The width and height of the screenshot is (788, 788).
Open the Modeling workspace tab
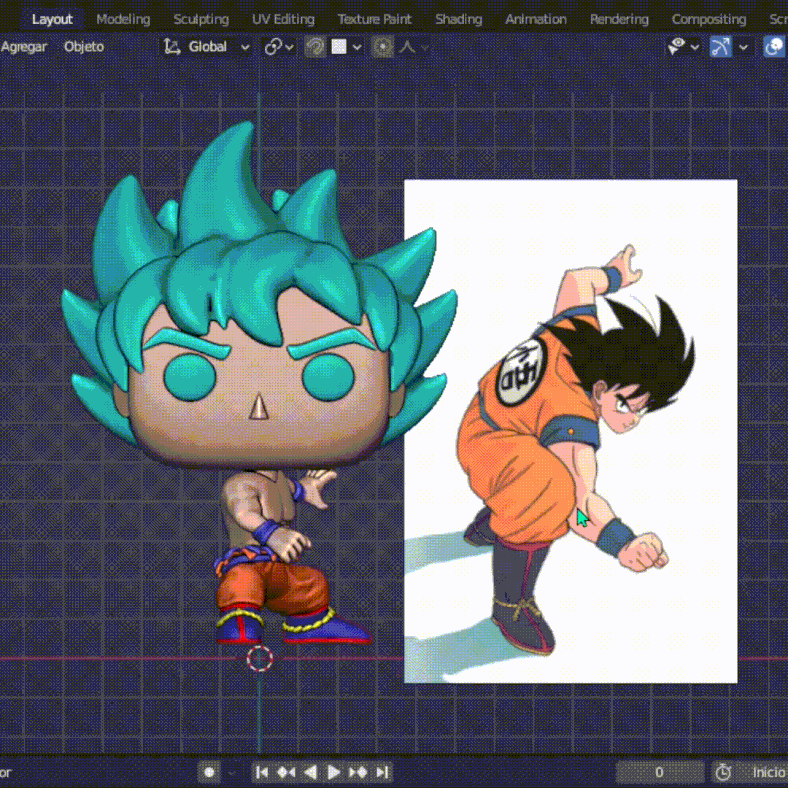point(123,19)
